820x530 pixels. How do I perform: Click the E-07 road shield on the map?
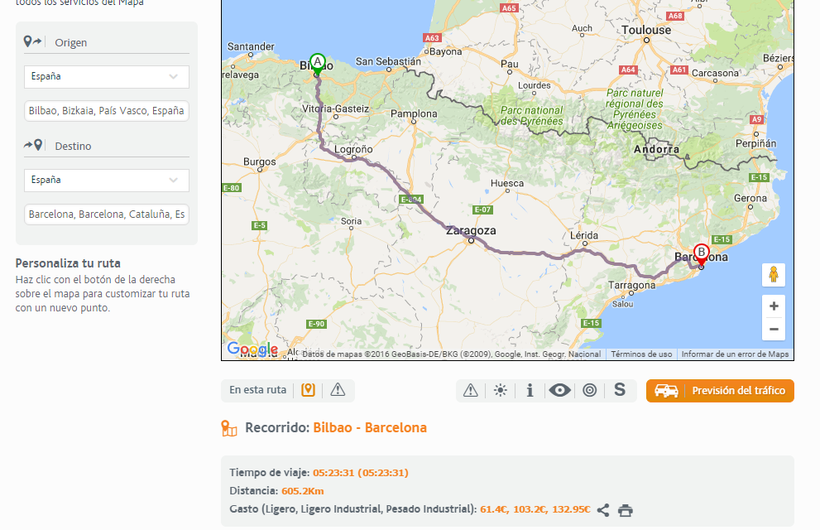[x=482, y=209]
